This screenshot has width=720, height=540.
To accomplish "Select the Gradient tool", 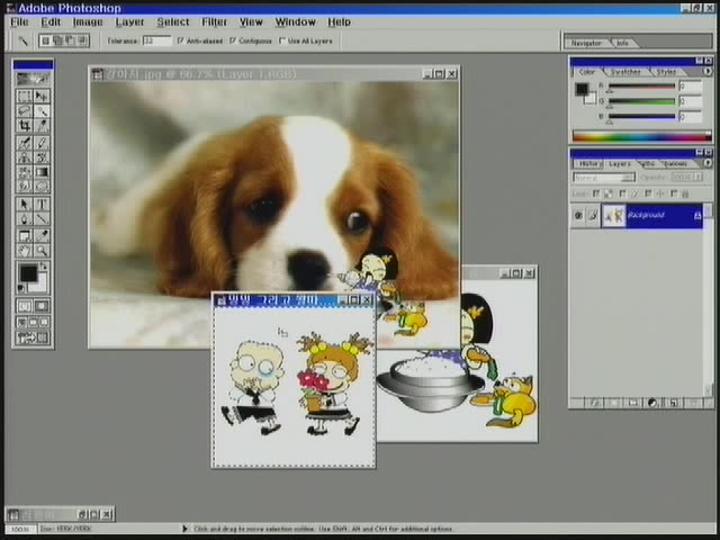I will point(42,172).
